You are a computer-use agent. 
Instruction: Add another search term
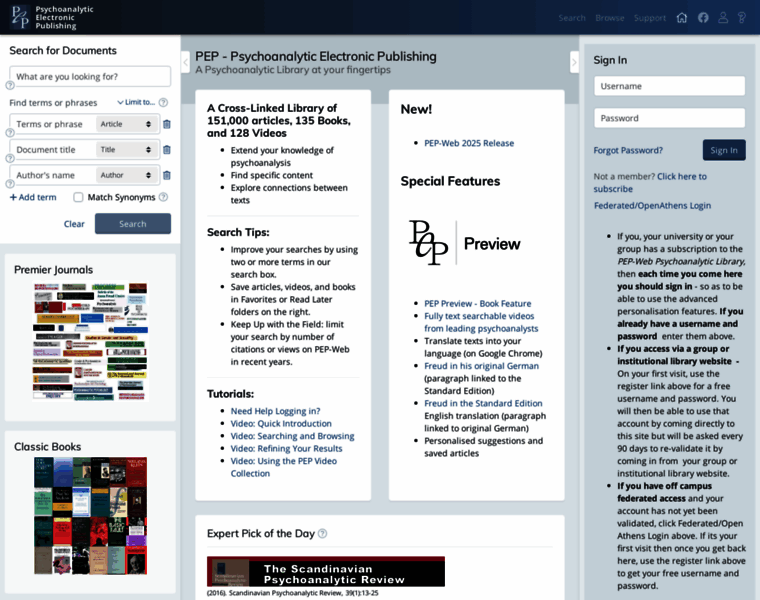coord(33,197)
